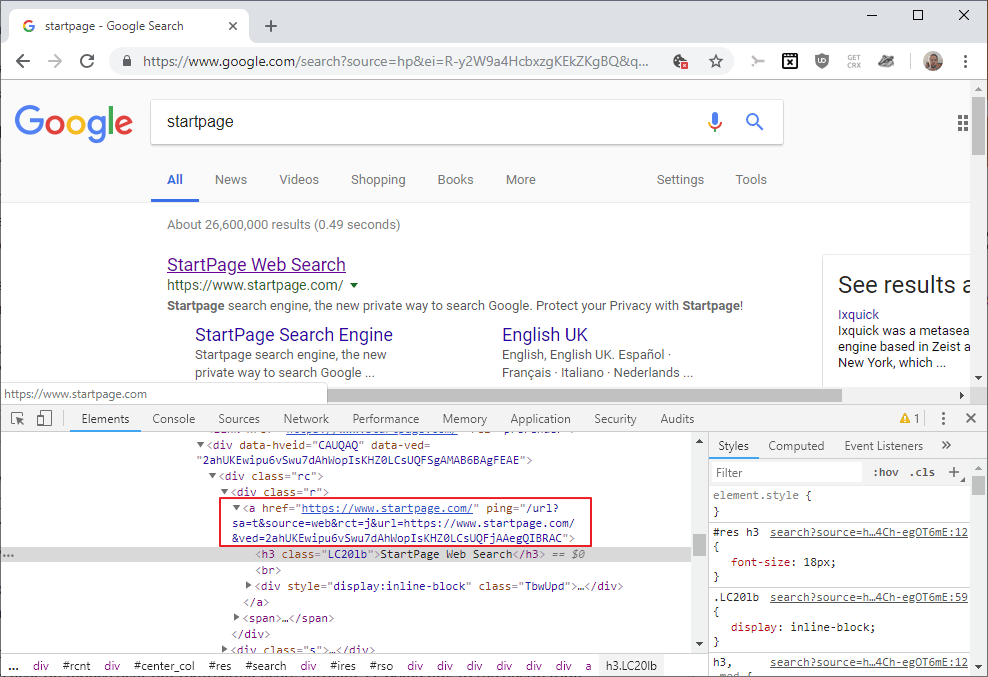Switch to the Event Listeners tab
The image size is (988, 677).
[x=883, y=446]
